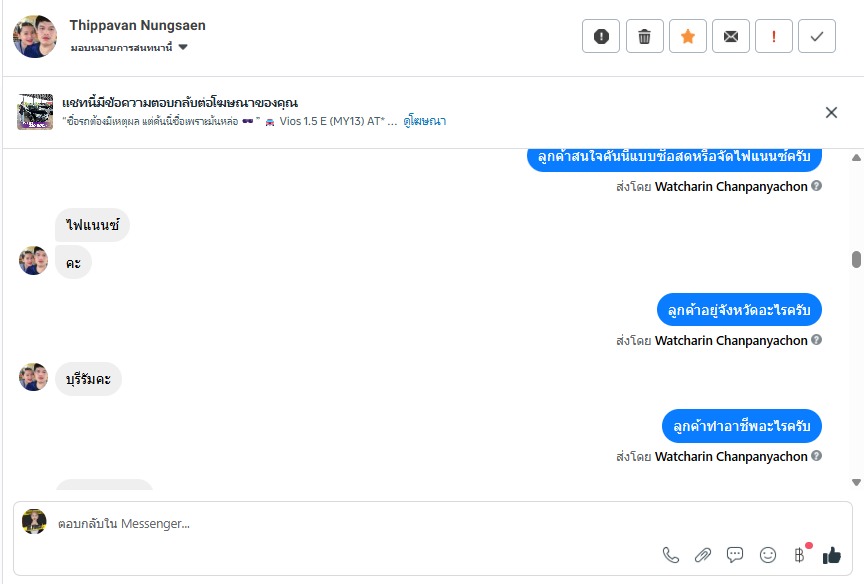864x584 pixels.
Task: Open the emoji picker
Action: click(768, 555)
